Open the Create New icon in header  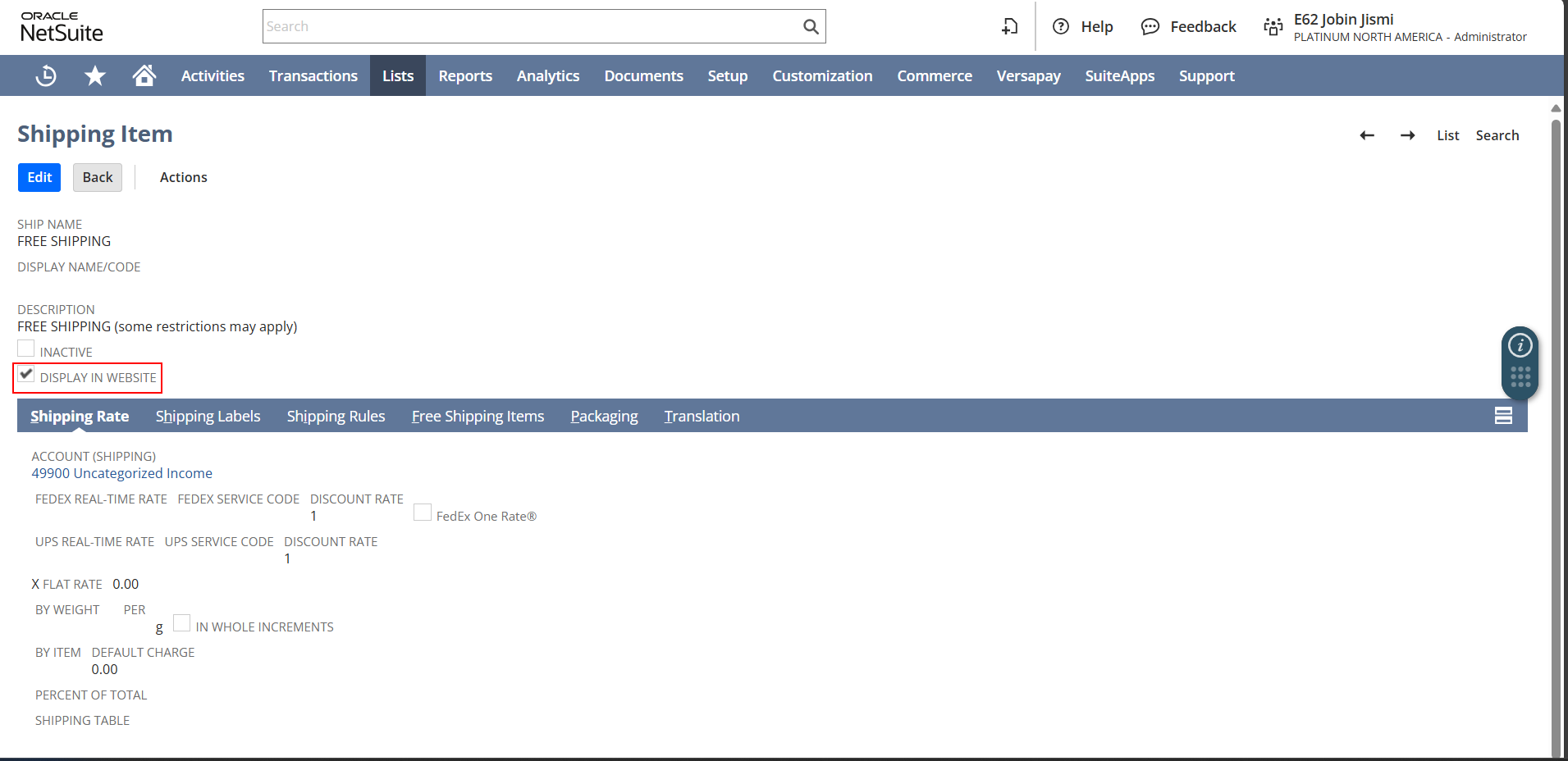tap(1009, 26)
